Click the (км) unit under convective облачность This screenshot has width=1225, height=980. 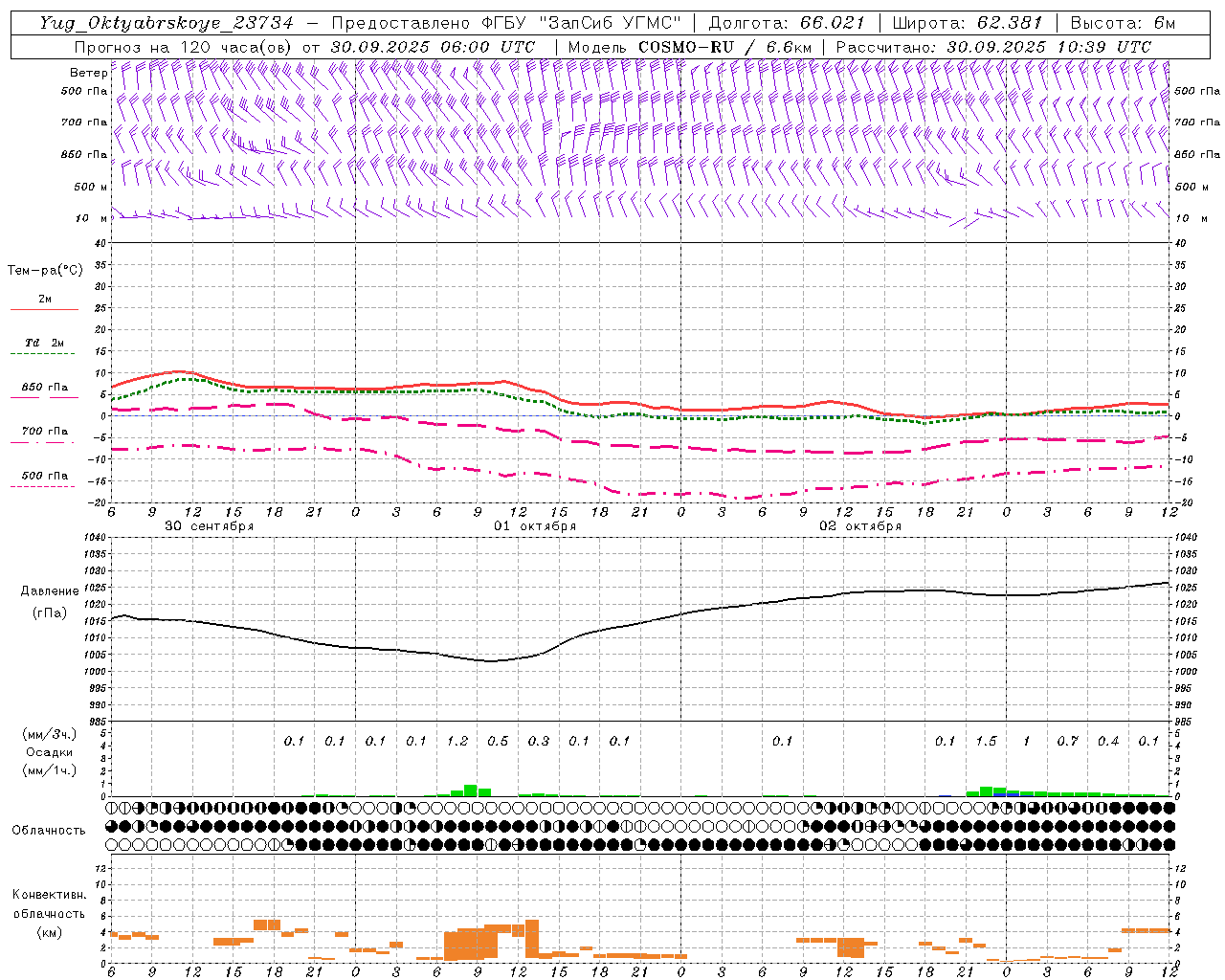click(49, 932)
